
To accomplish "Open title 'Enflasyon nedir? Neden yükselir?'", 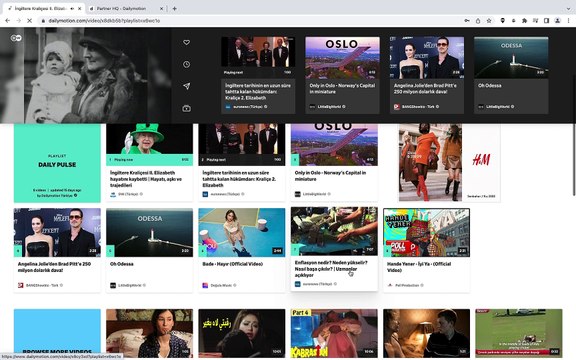I will (x=331, y=269).
